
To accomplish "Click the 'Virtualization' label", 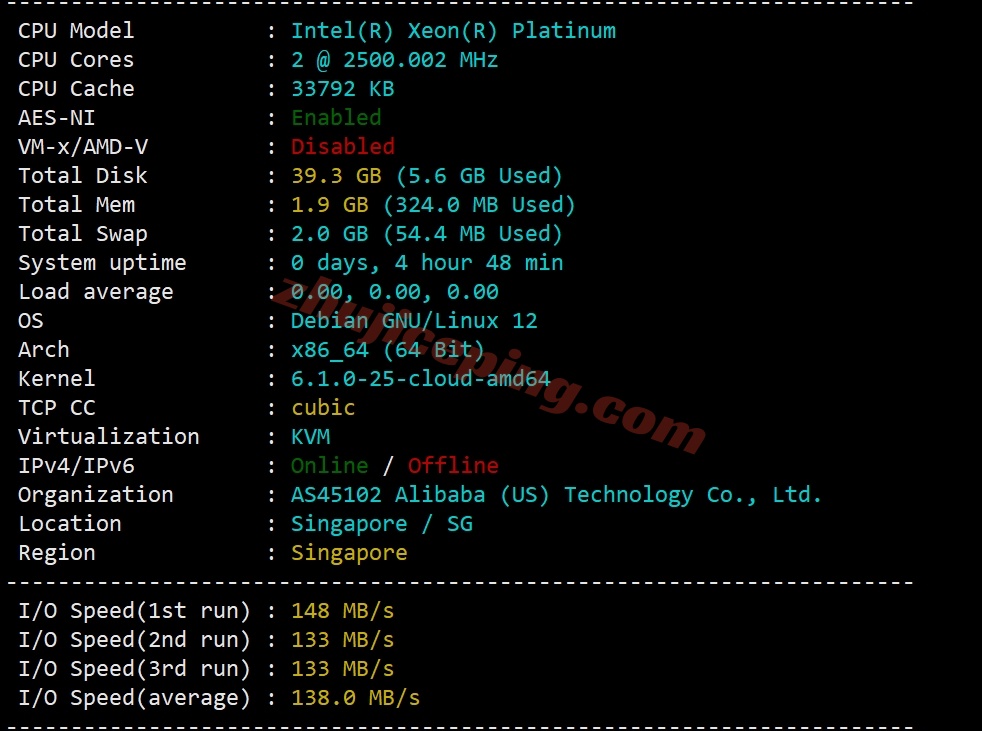I will [108, 437].
